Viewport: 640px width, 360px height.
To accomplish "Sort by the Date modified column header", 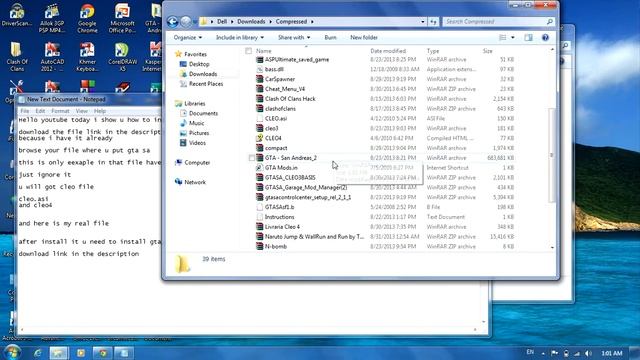I will pos(388,51).
